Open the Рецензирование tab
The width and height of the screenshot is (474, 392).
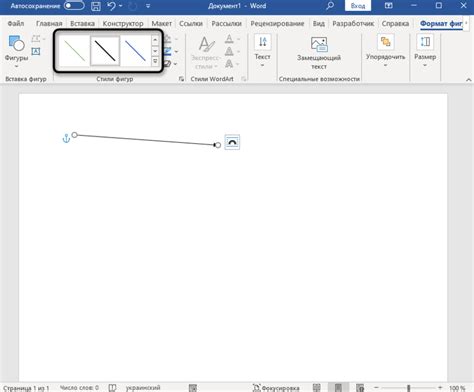click(277, 24)
